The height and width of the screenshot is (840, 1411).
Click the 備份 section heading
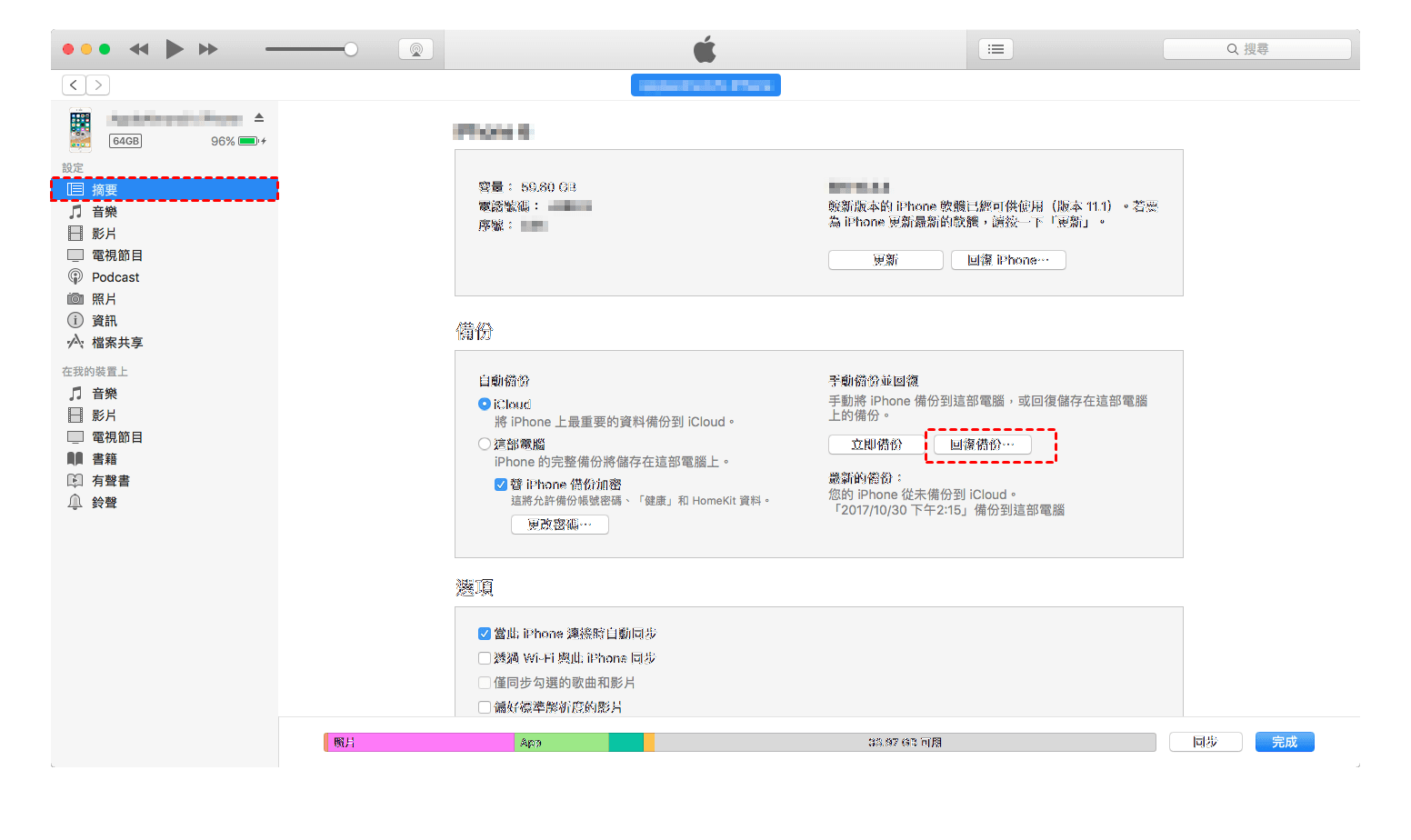[474, 332]
